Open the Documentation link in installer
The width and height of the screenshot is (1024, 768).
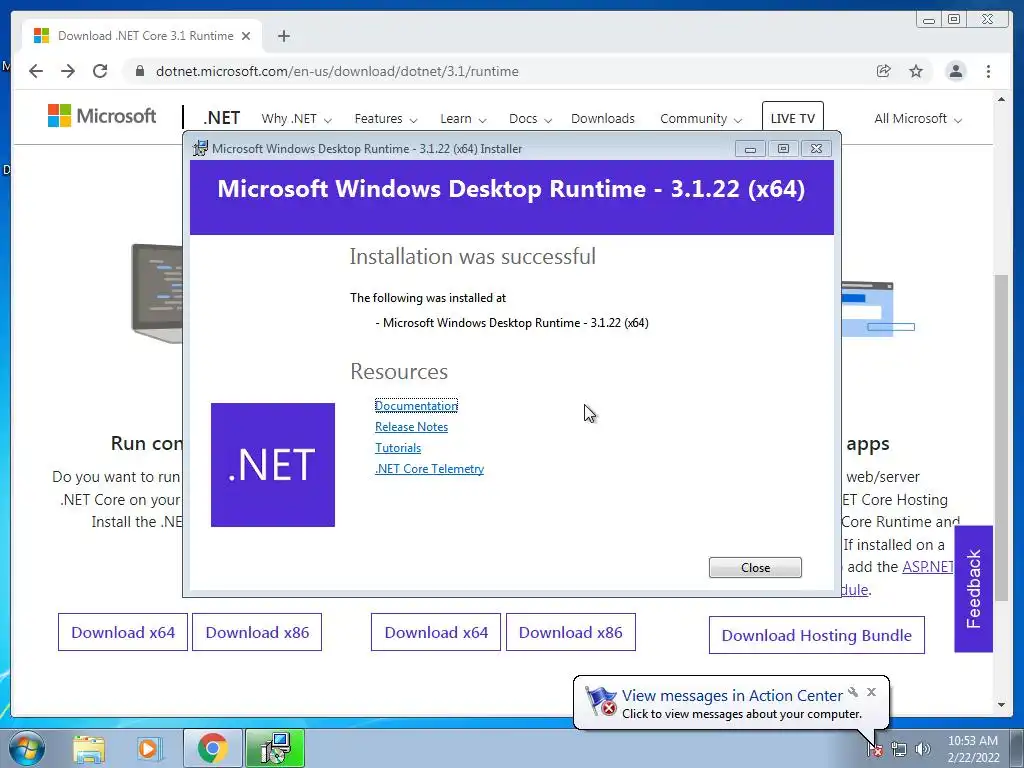tap(416, 406)
